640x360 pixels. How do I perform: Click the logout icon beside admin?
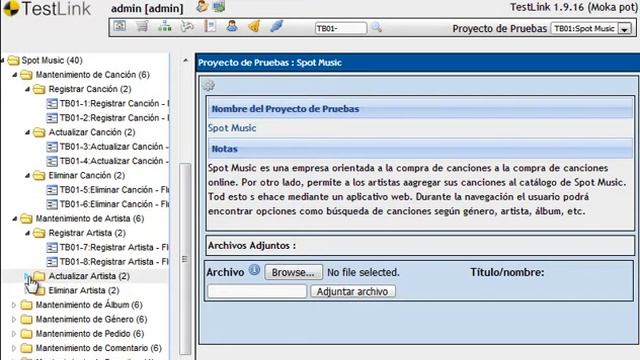coord(219,7)
